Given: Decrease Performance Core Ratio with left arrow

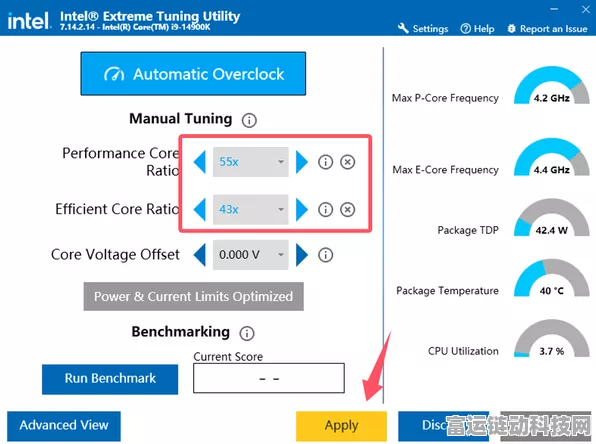Looking at the screenshot, I should pos(200,162).
